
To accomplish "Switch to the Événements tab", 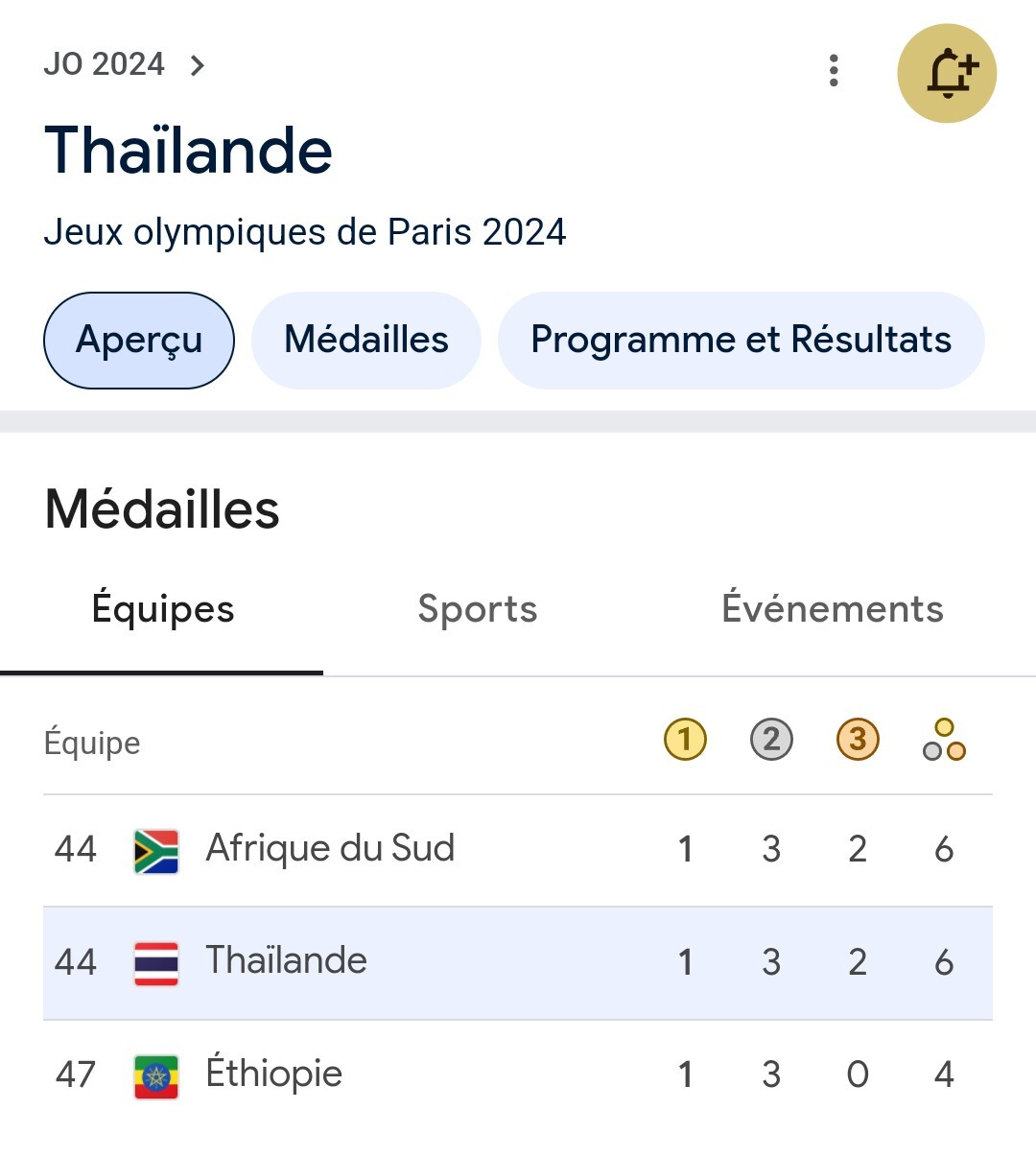I will click(833, 610).
